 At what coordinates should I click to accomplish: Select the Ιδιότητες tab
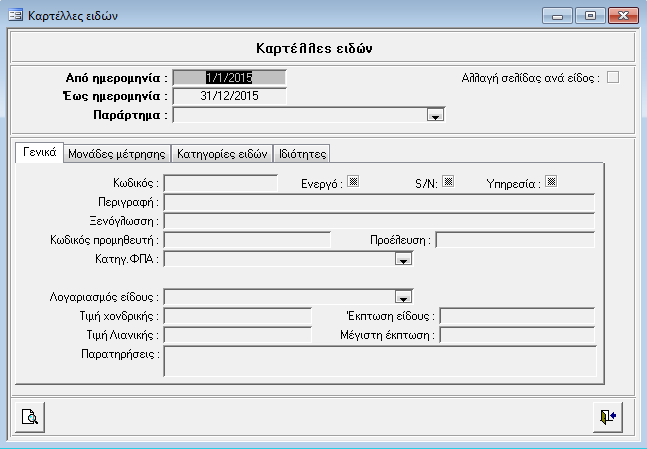click(301, 153)
